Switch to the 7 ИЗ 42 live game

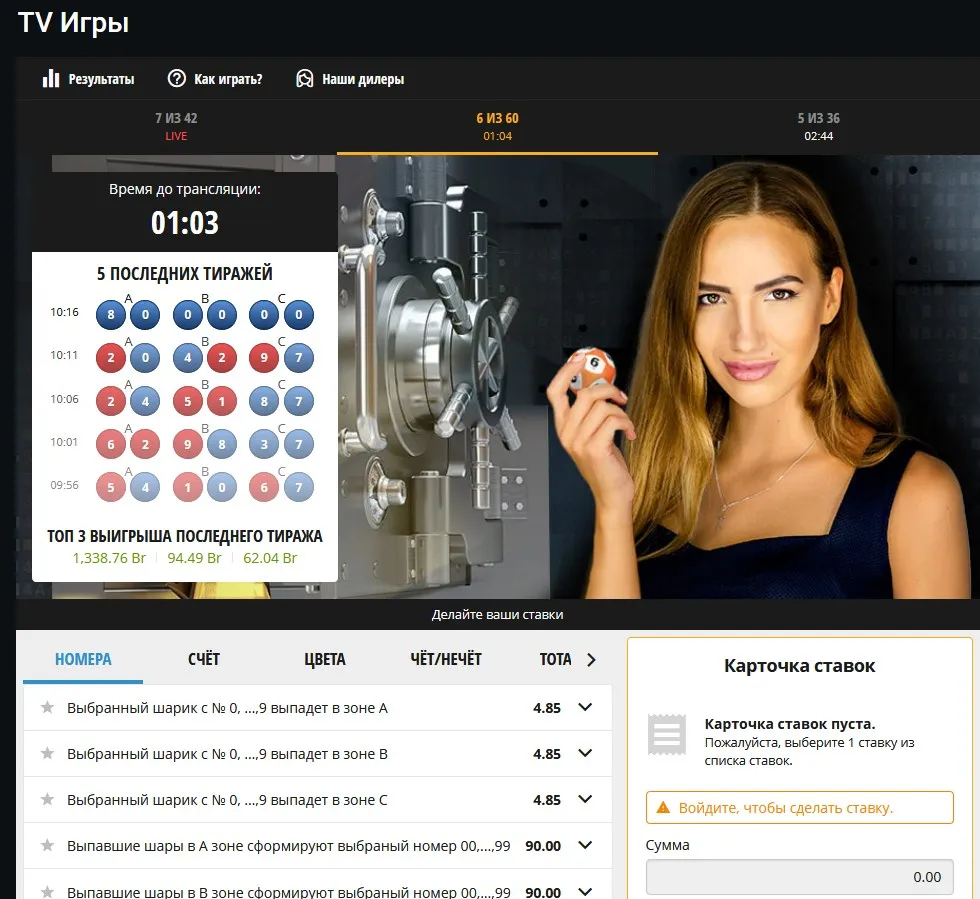[176, 126]
